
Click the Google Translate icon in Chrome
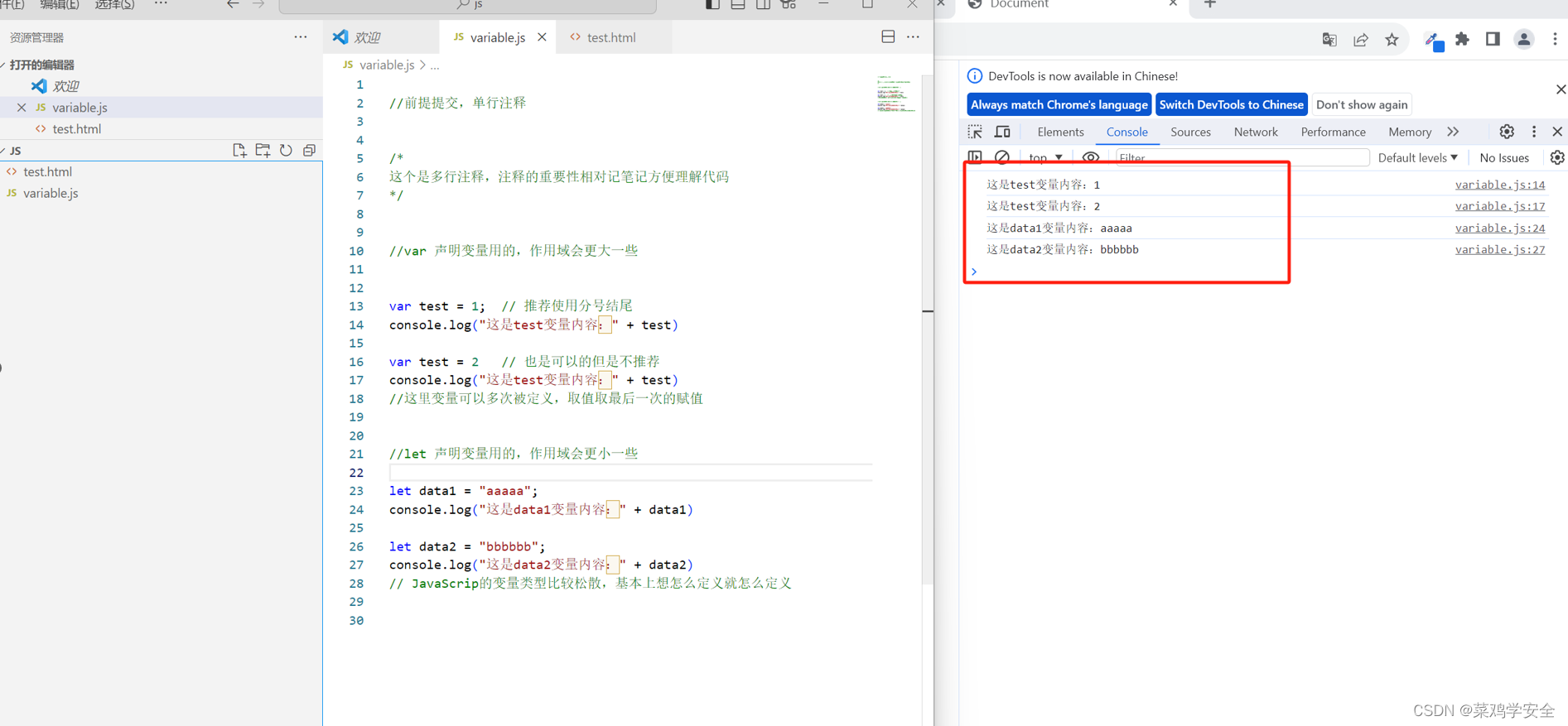click(1329, 40)
